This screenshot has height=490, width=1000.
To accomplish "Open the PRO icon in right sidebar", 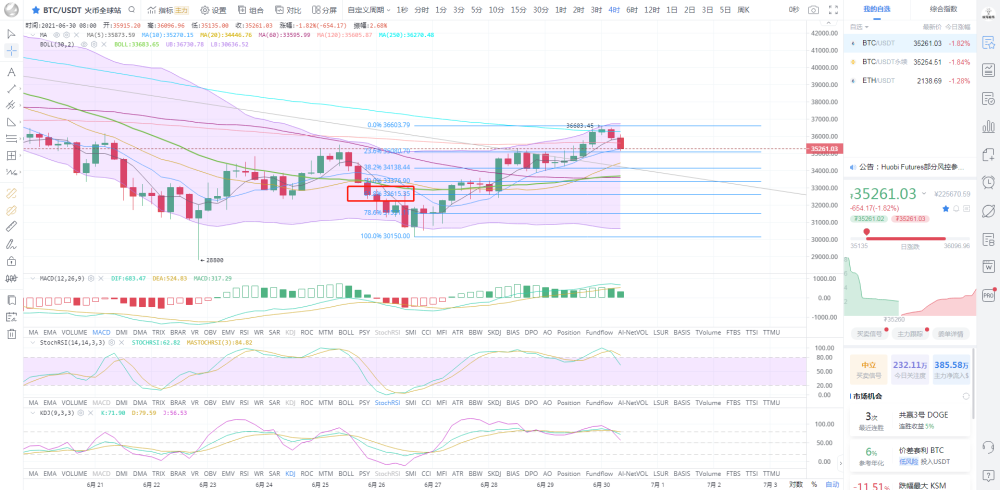I will pyautogui.click(x=989, y=296).
